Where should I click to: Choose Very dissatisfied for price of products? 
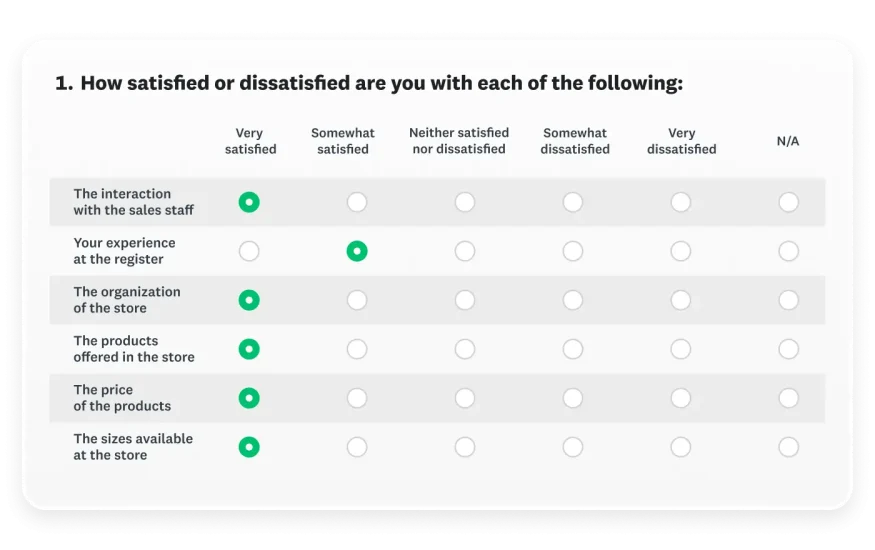coord(681,399)
